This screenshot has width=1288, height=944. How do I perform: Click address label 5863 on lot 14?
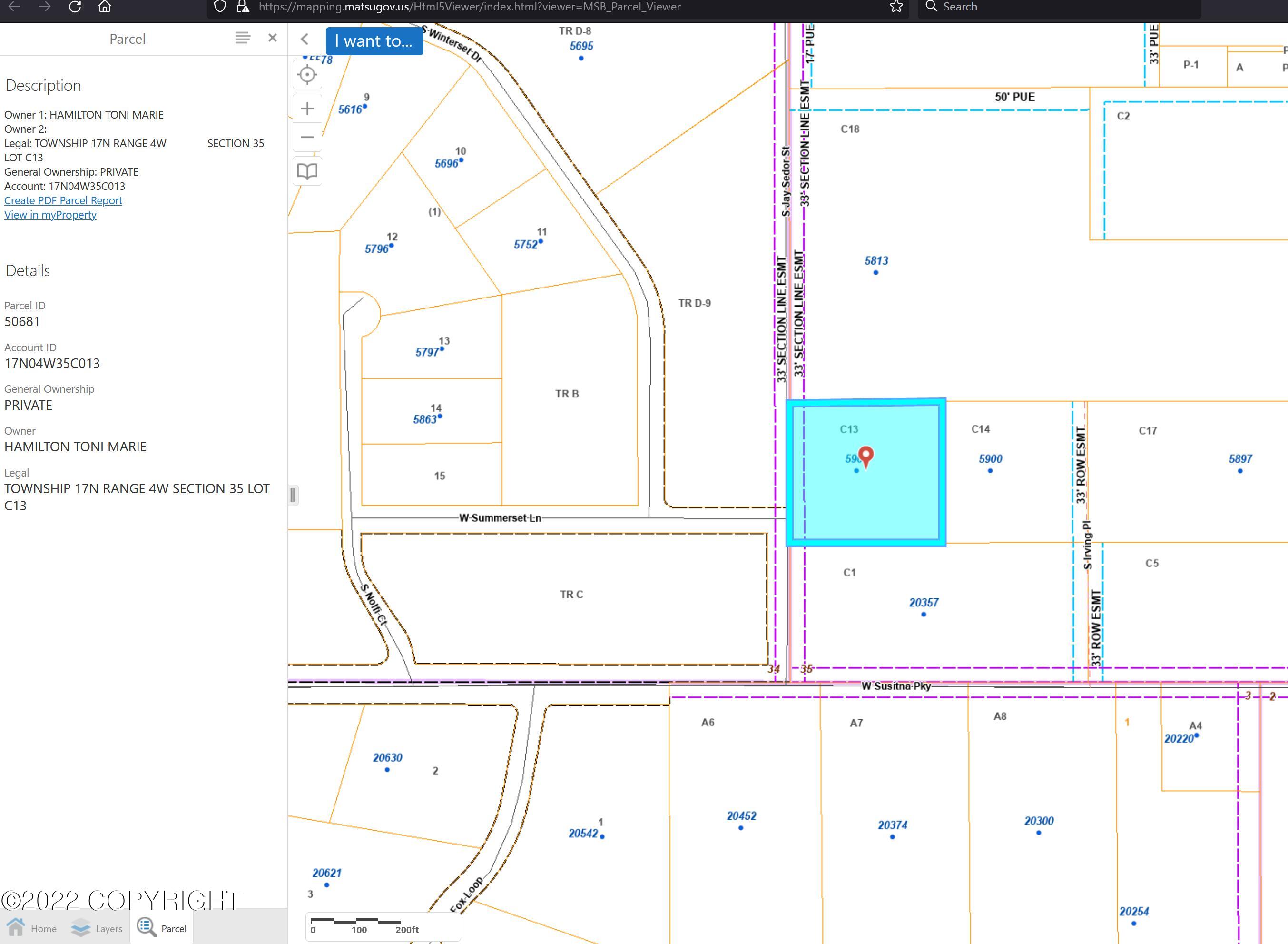click(x=425, y=419)
